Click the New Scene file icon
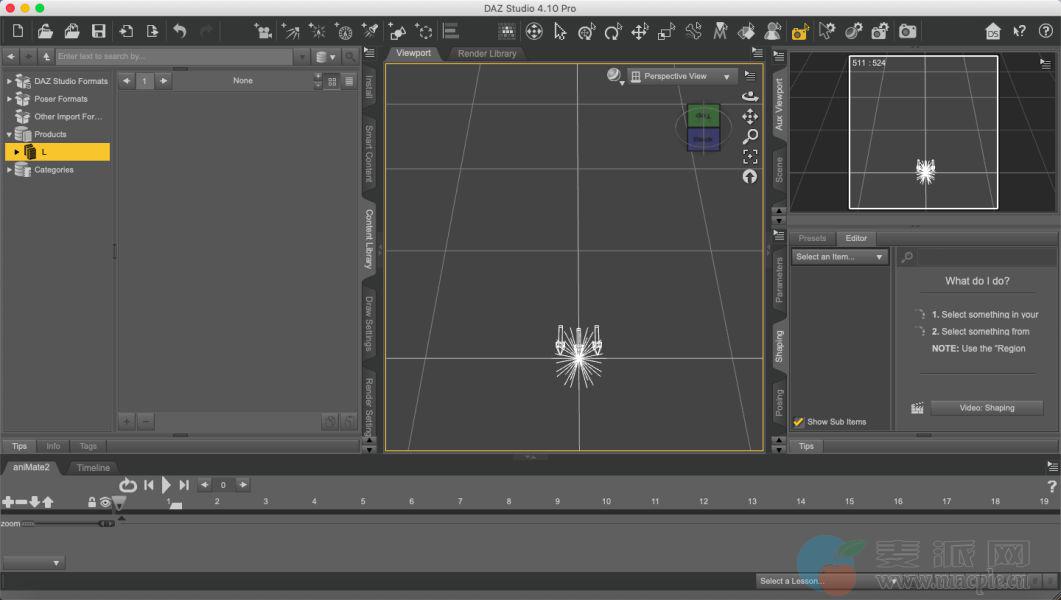The image size is (1061, 600). pos(17,32)
